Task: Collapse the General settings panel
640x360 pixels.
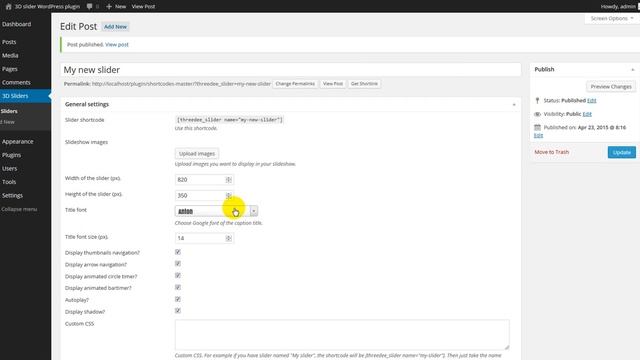Action: (x=514, y=104)
